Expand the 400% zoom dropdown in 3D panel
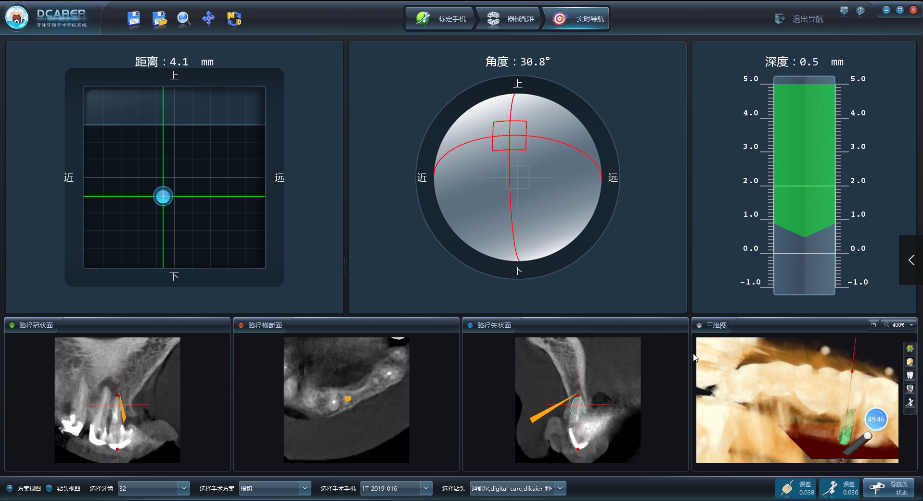Screen dimensions: 923x501 click(x=901, y=325)
